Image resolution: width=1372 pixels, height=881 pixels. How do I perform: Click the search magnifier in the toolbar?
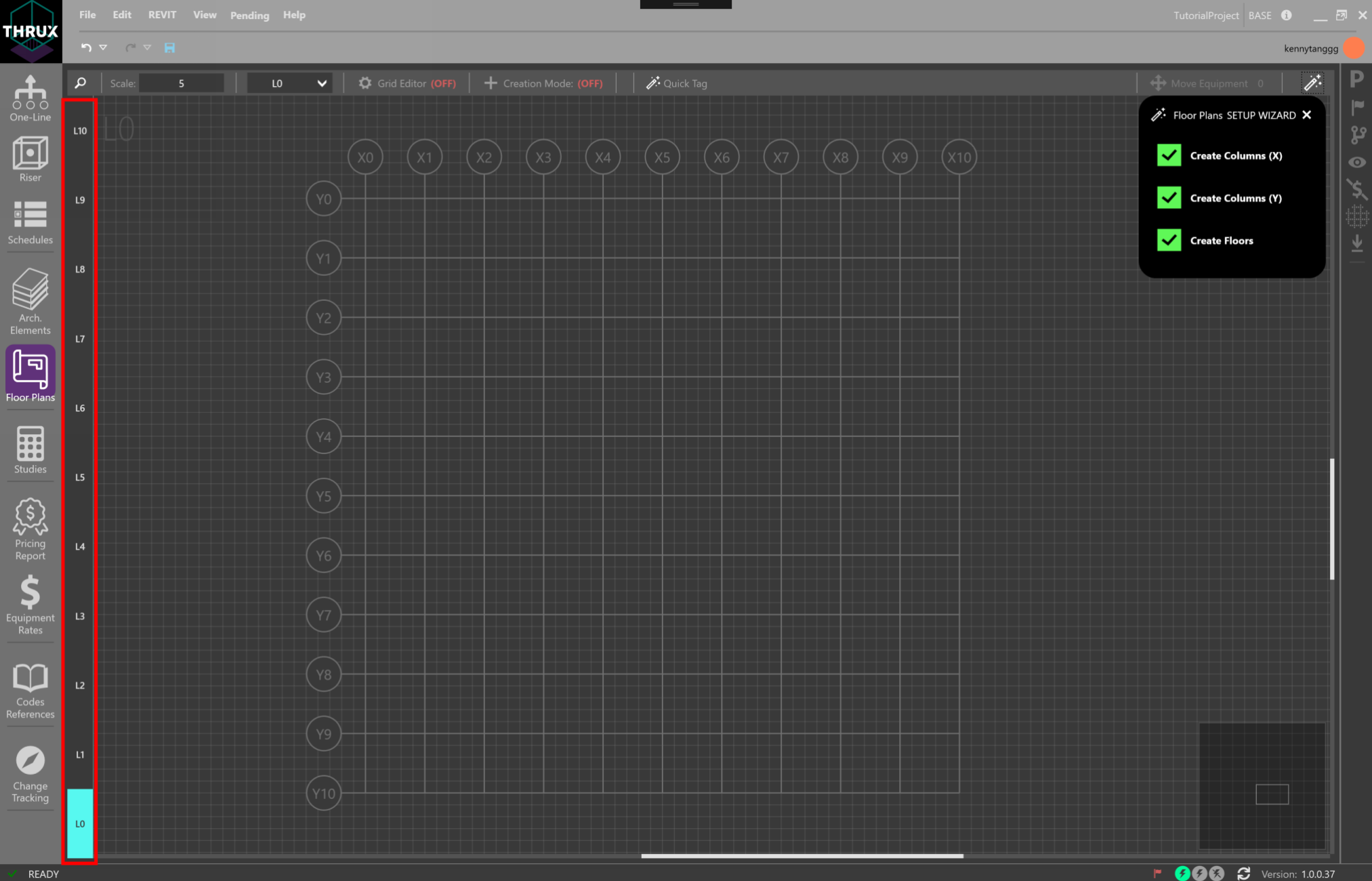coord(79,83)
